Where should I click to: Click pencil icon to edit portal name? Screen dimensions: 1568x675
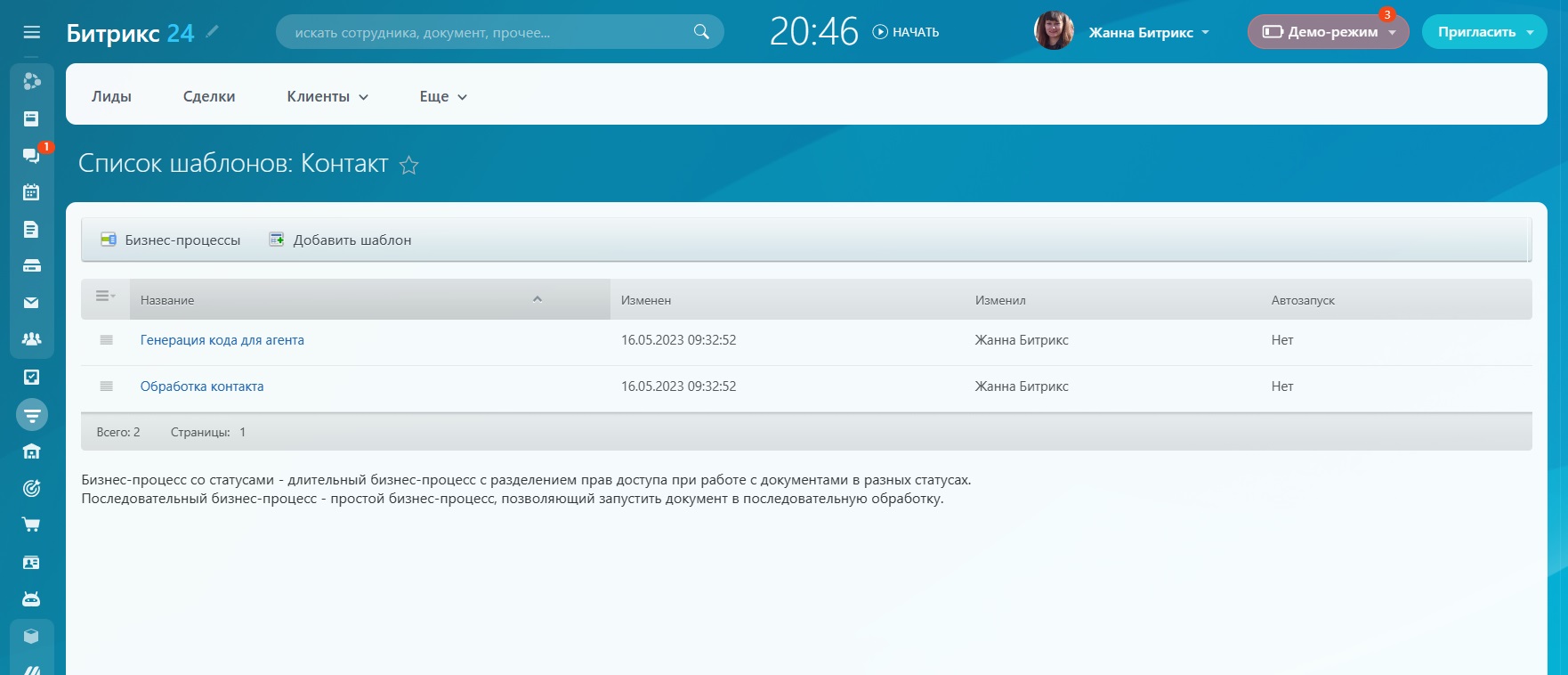pos(212,32)
